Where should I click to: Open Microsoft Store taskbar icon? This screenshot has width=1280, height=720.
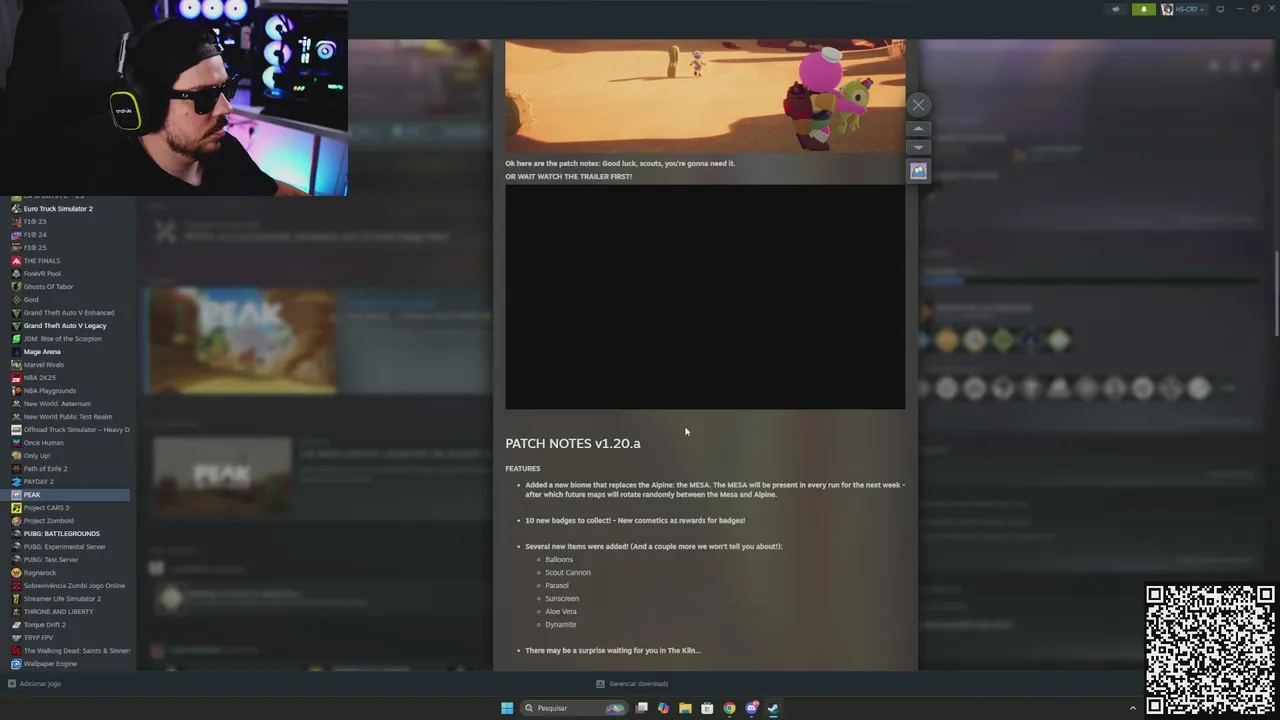pos(707,708)
